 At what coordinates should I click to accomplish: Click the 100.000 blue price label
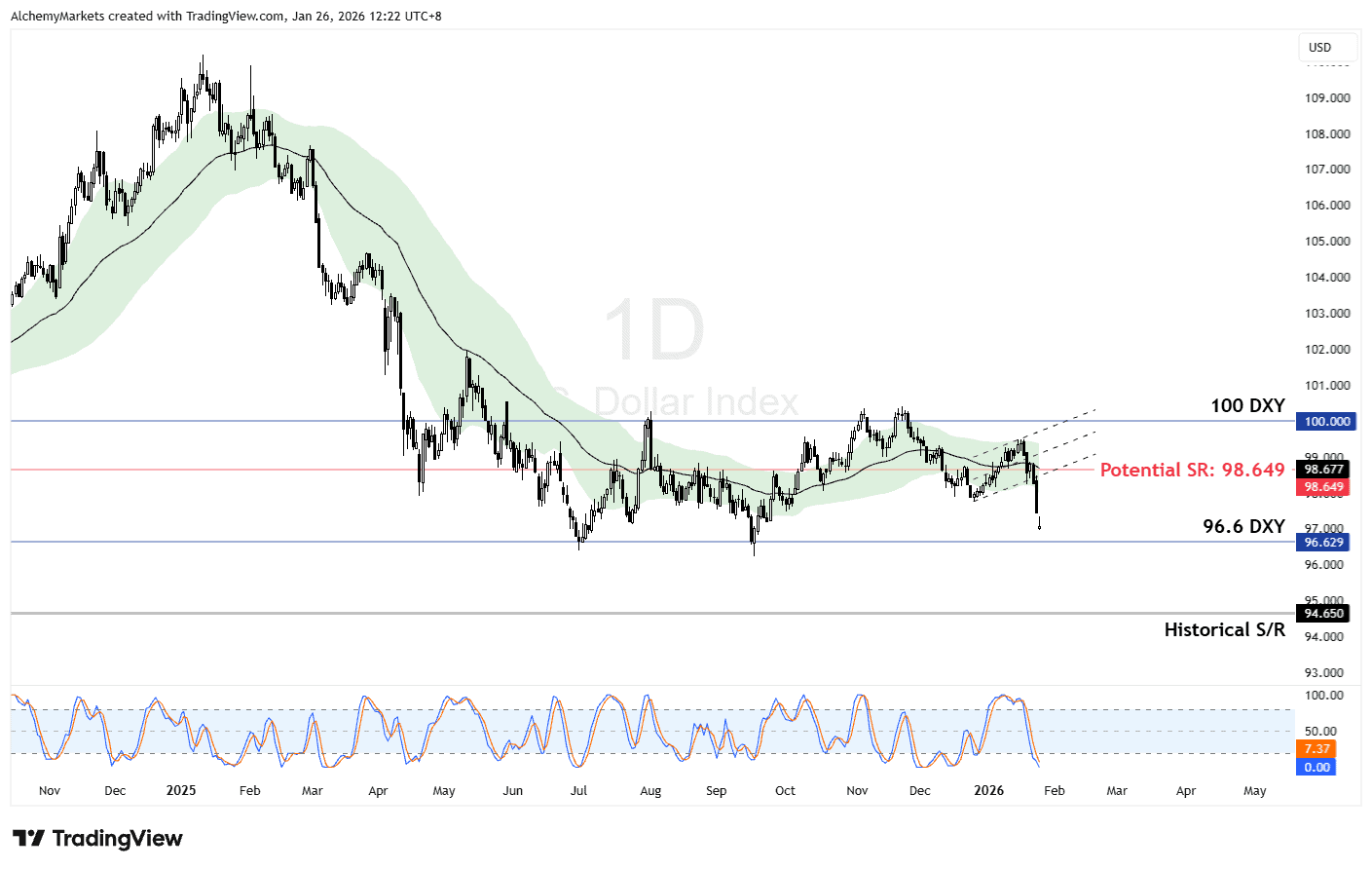1326,422
